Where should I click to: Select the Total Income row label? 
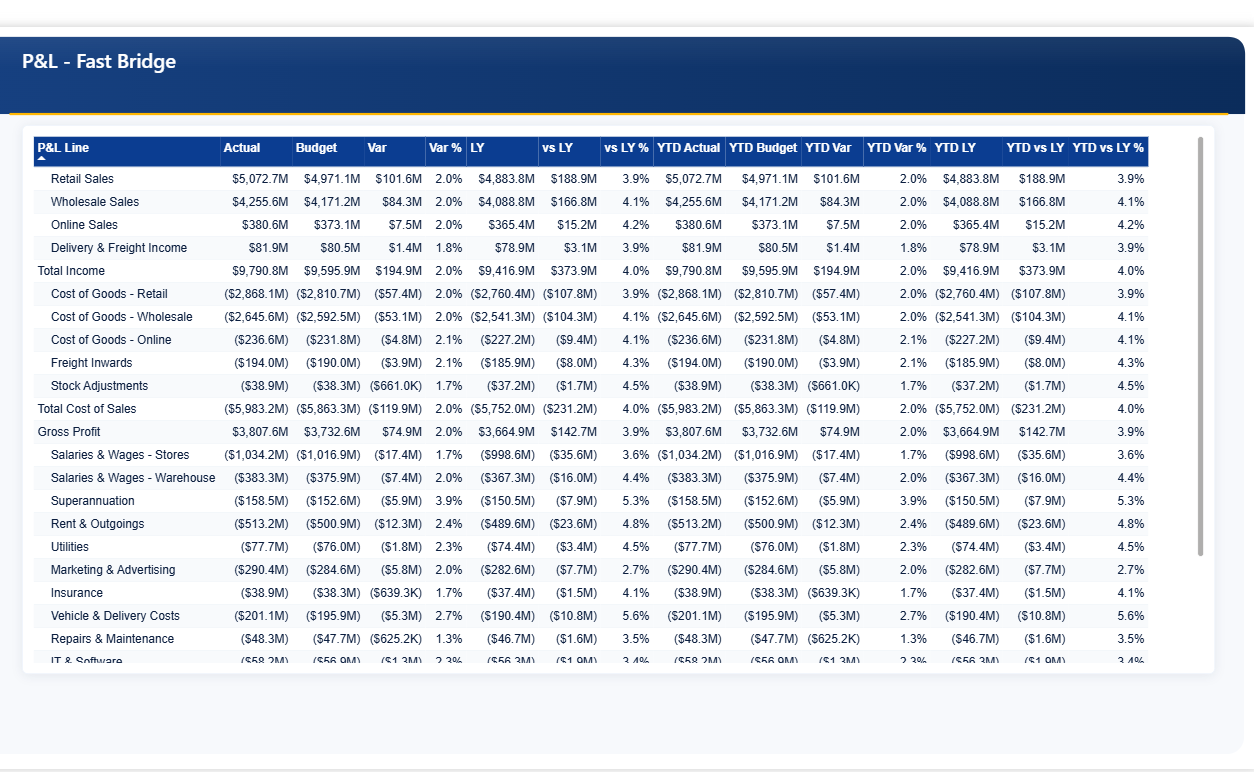point(71,271)
